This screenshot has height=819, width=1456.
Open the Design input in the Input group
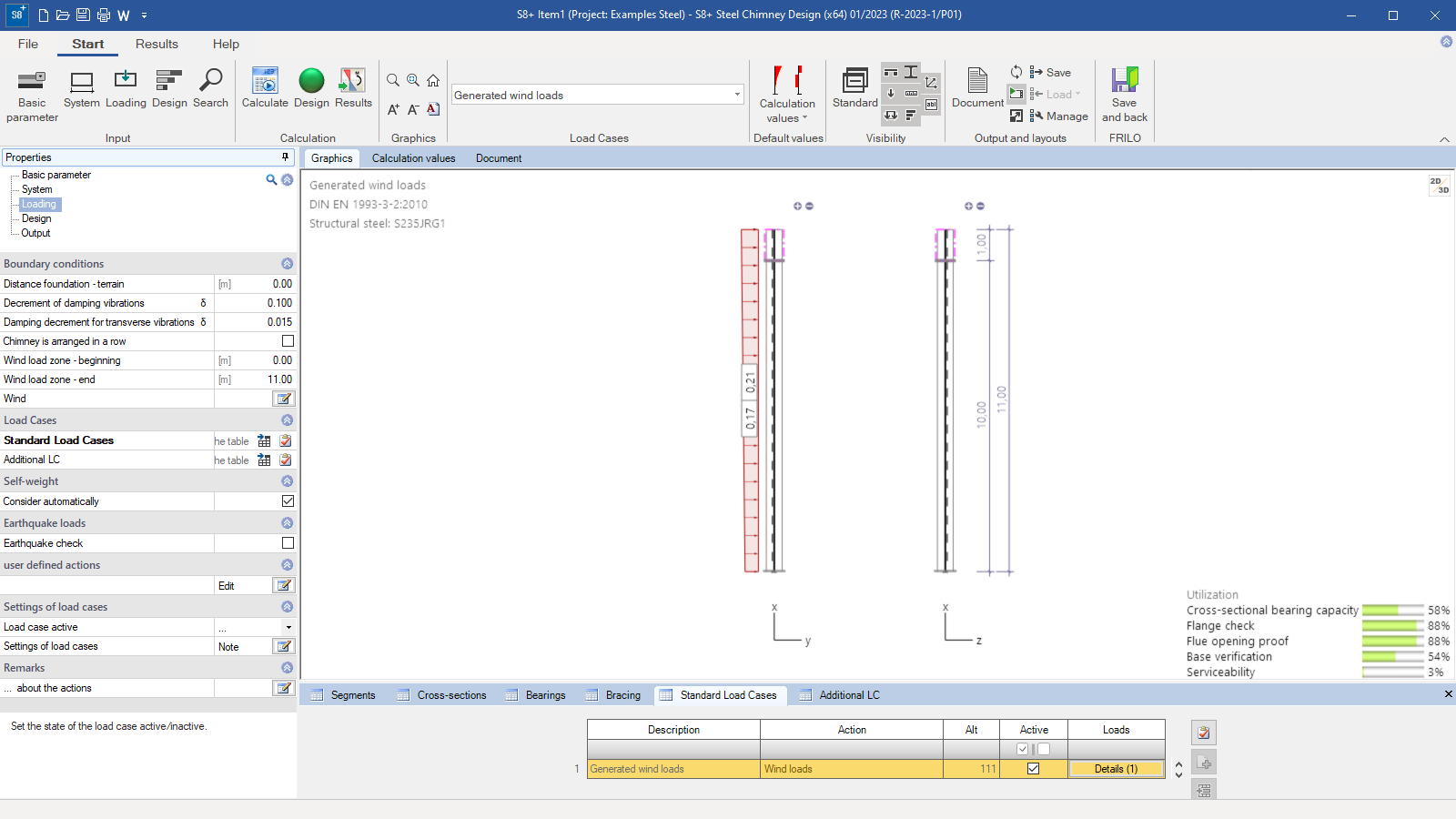click(169, 89)
